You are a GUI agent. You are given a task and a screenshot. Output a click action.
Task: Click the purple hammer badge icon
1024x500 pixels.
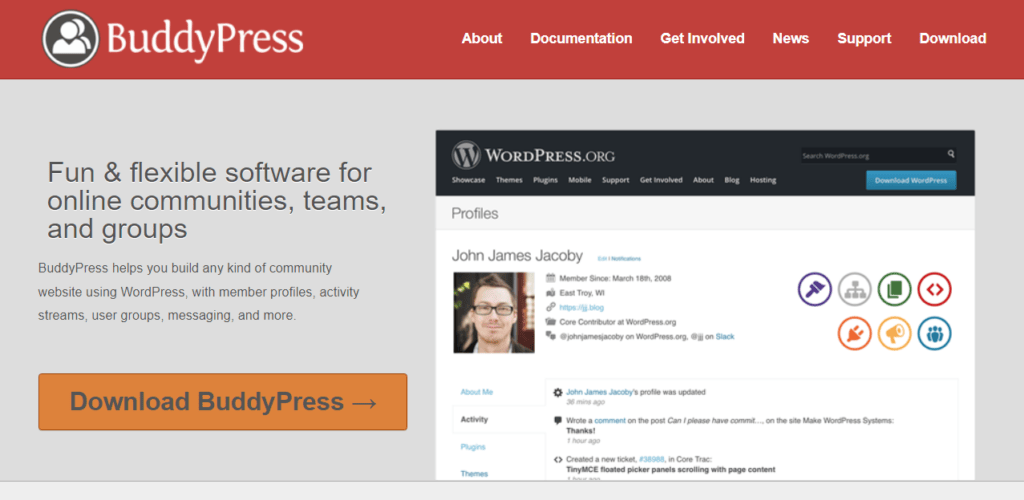(x=815, y=289)
